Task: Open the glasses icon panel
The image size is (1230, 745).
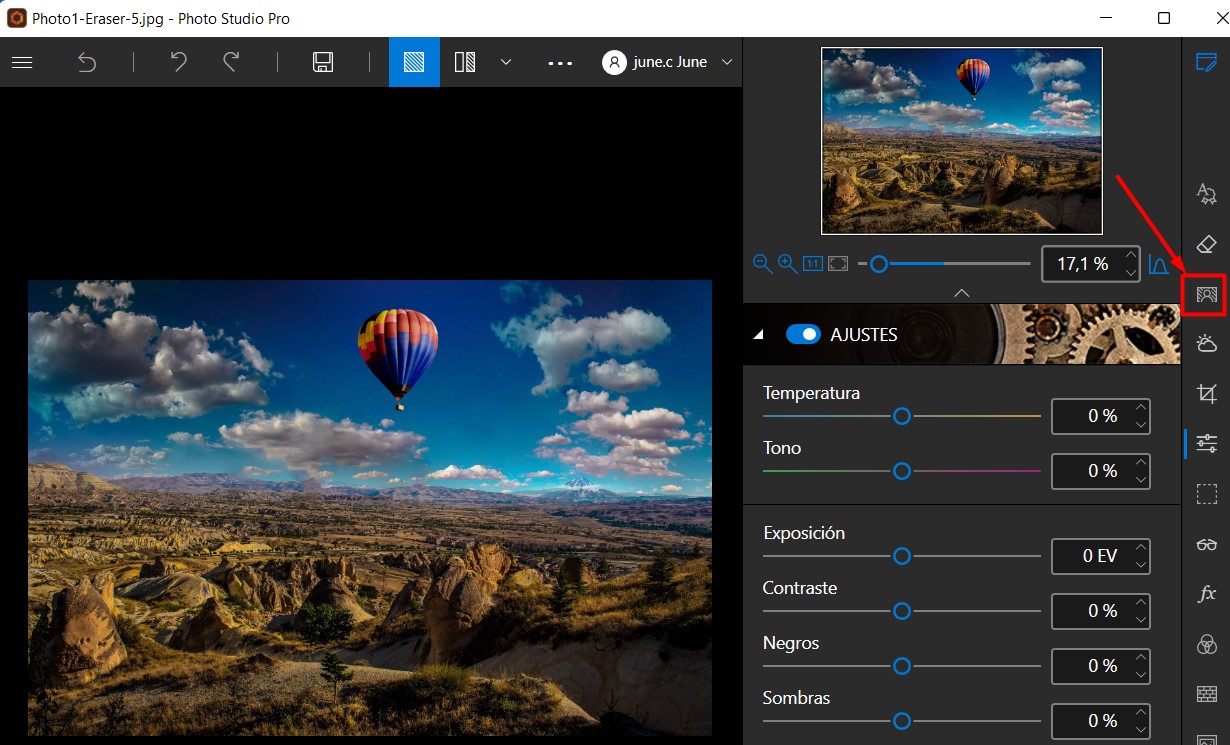Action: [1206, 544]
